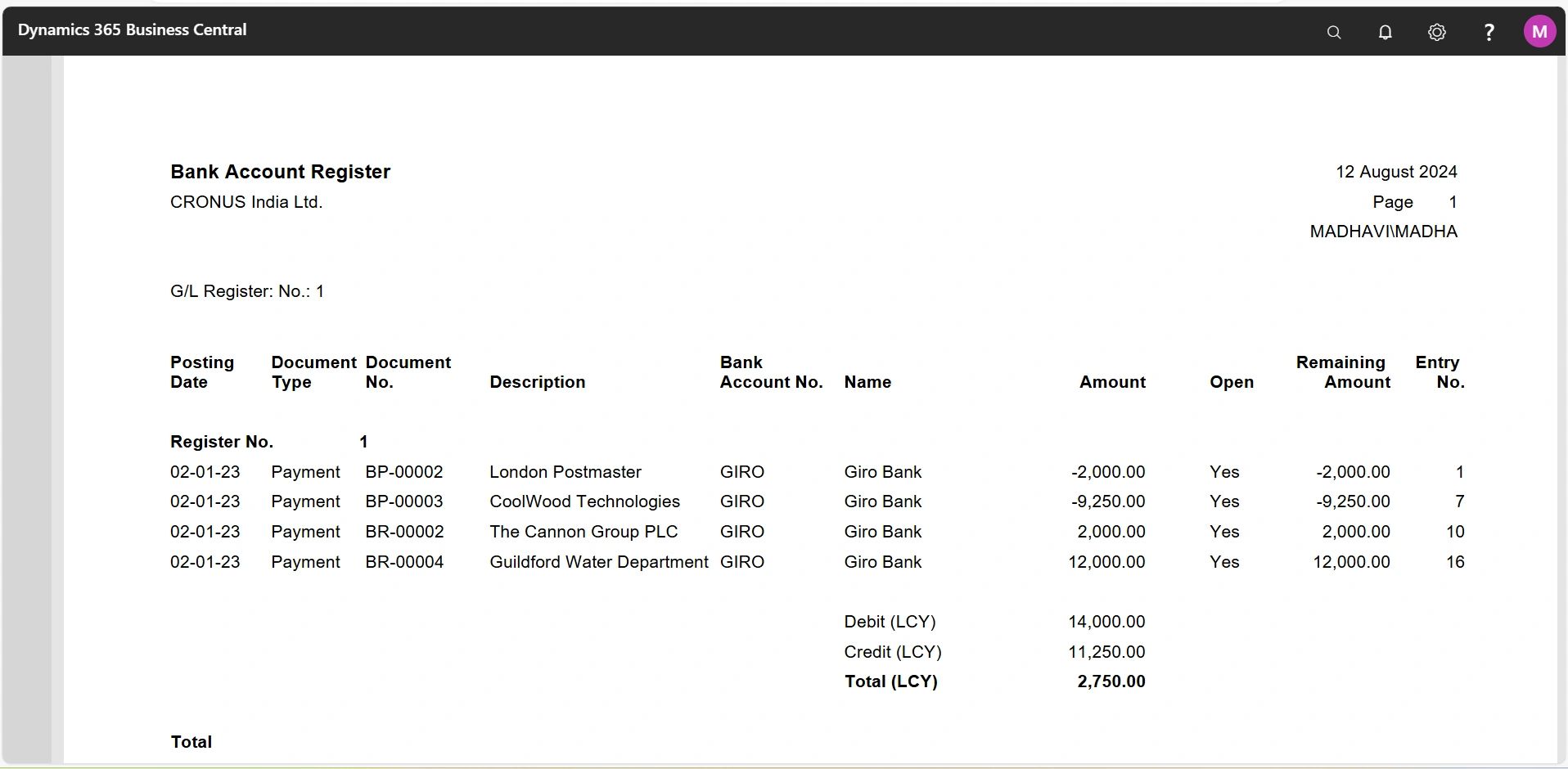This screenshot has height=769, width=1568.
Task: Click the Dynamics 365 Business Central title
Action: (132, 29)
